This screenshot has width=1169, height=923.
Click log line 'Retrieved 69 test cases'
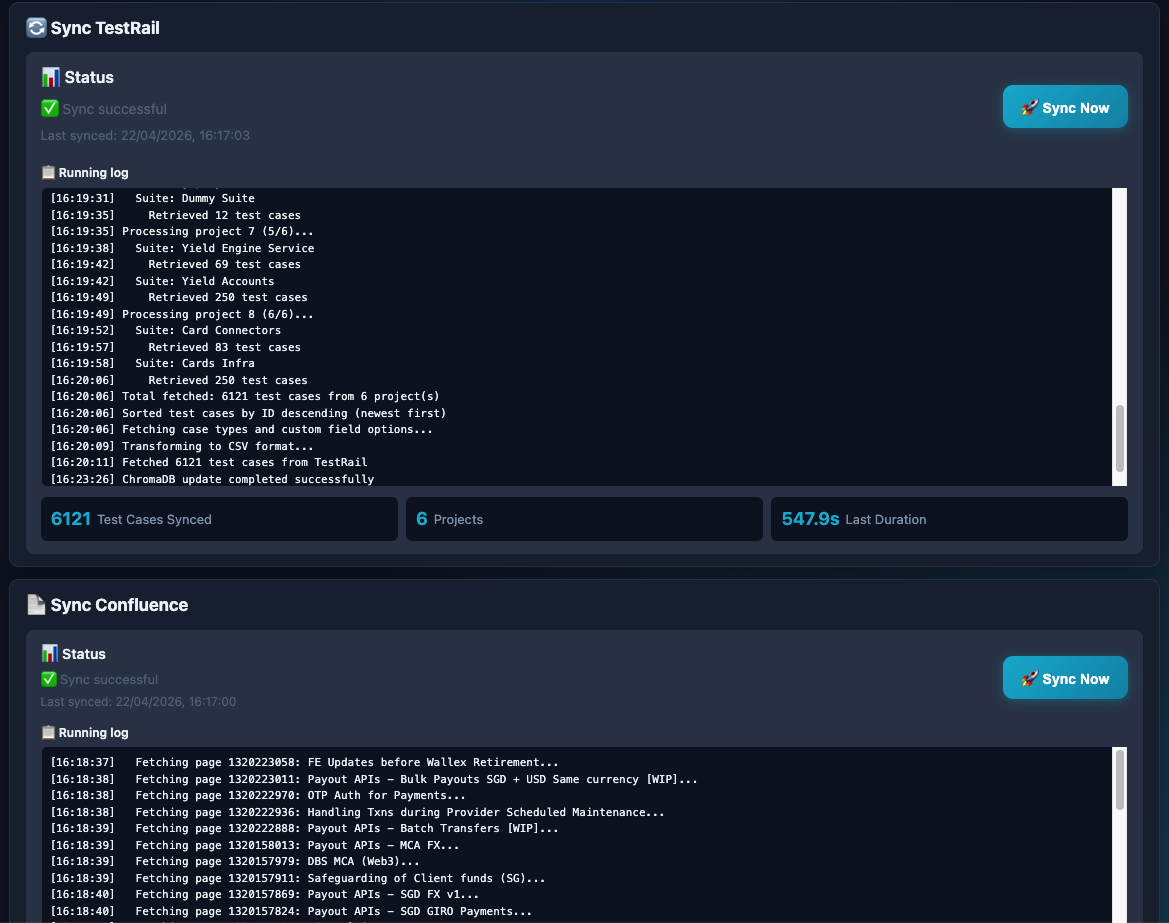[176, 264]
